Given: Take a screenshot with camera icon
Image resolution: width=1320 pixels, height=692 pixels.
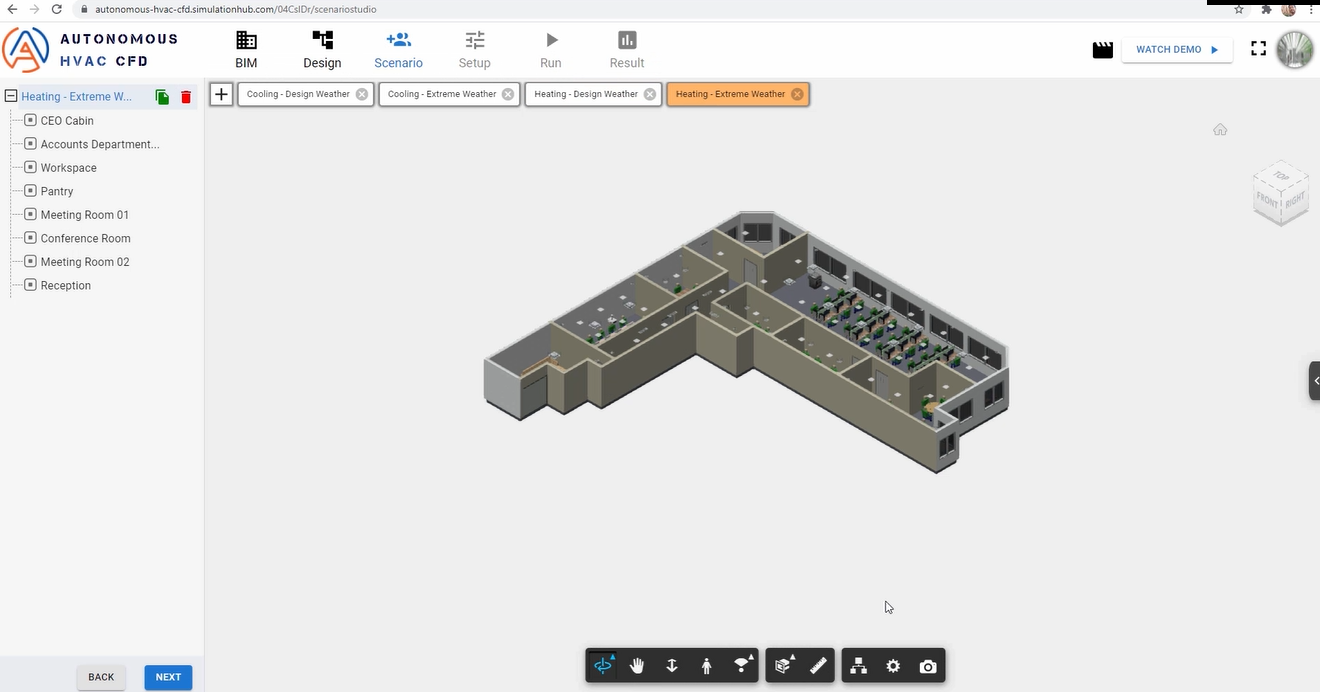Looking at the screenshot, I should [928, 666].
